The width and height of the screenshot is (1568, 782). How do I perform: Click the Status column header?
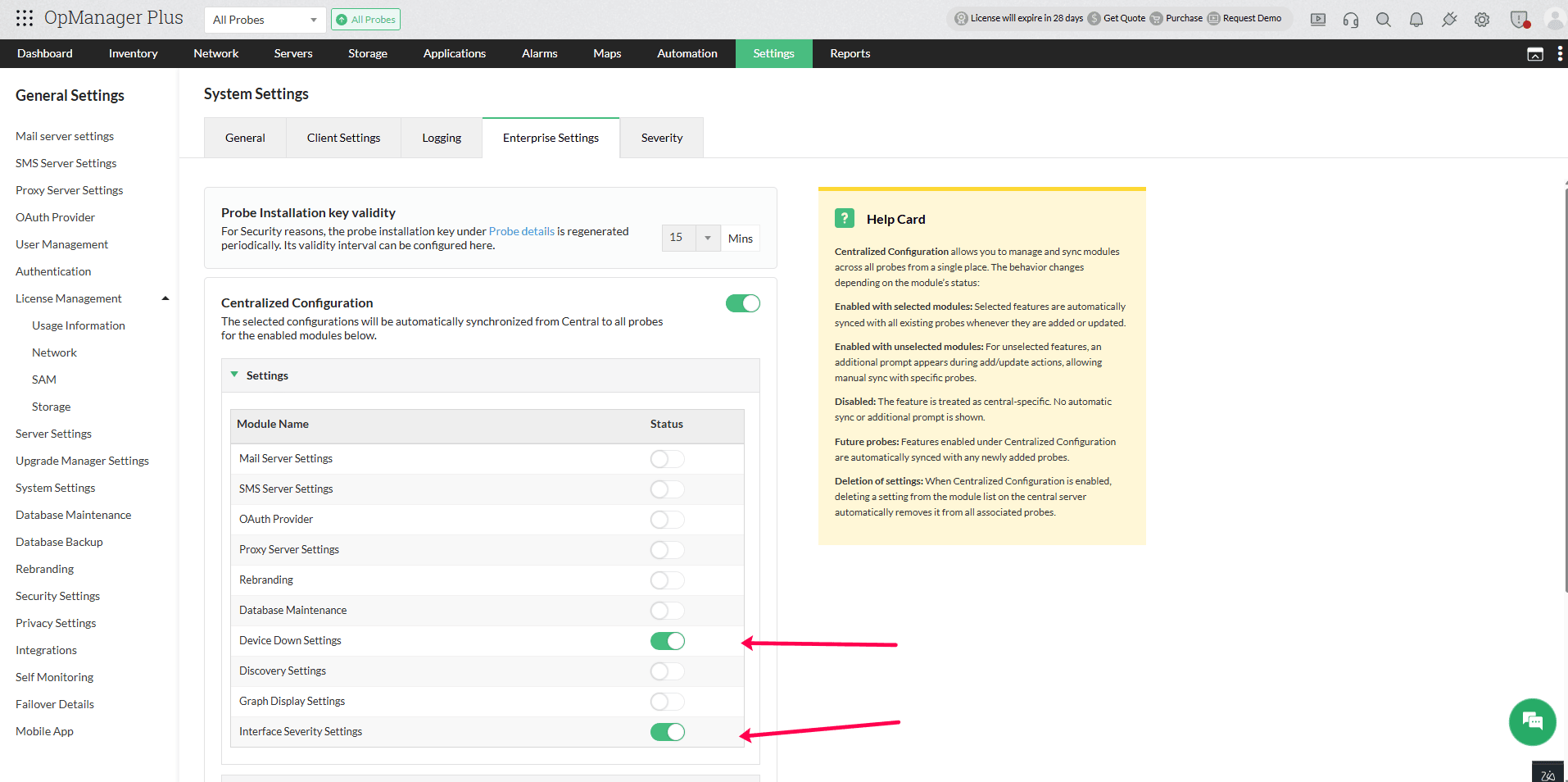(x=666, y=424)
